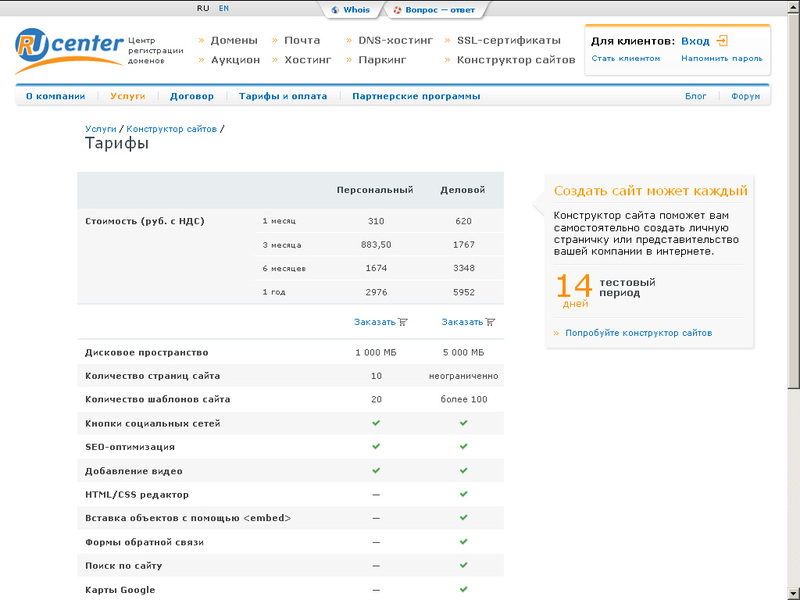Viewport: 800px width, 600px height.
Task: Click the page scrollbar up arrow
Action: tap(793, 9)
